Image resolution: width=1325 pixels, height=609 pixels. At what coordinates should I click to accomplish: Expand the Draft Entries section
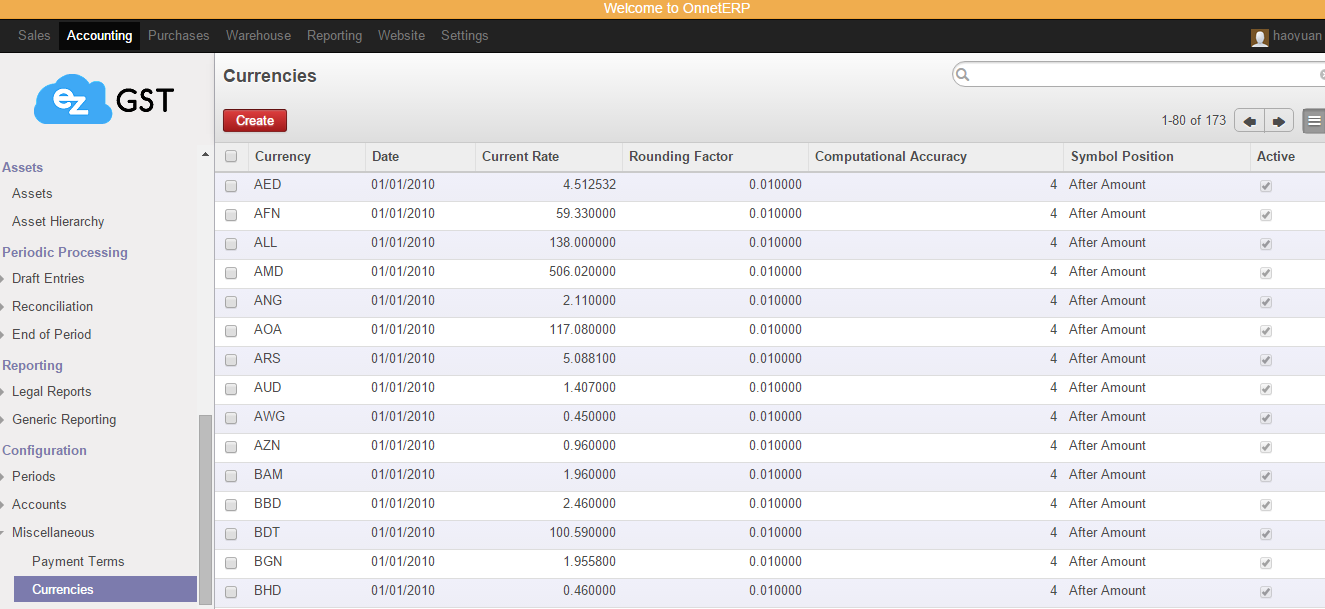coord(46,278)
